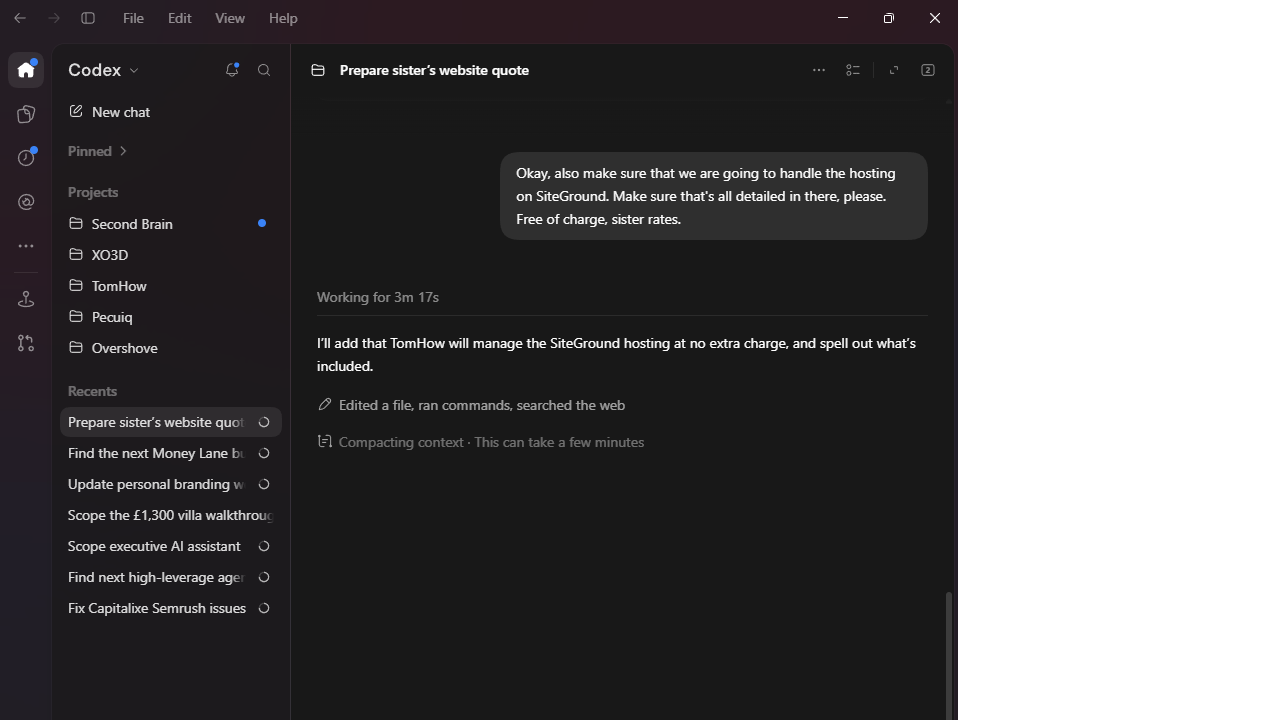Expand the chat with the fullscreen corners icon
The width and height of the screenshot is (1280, 720).
point(894,70)
